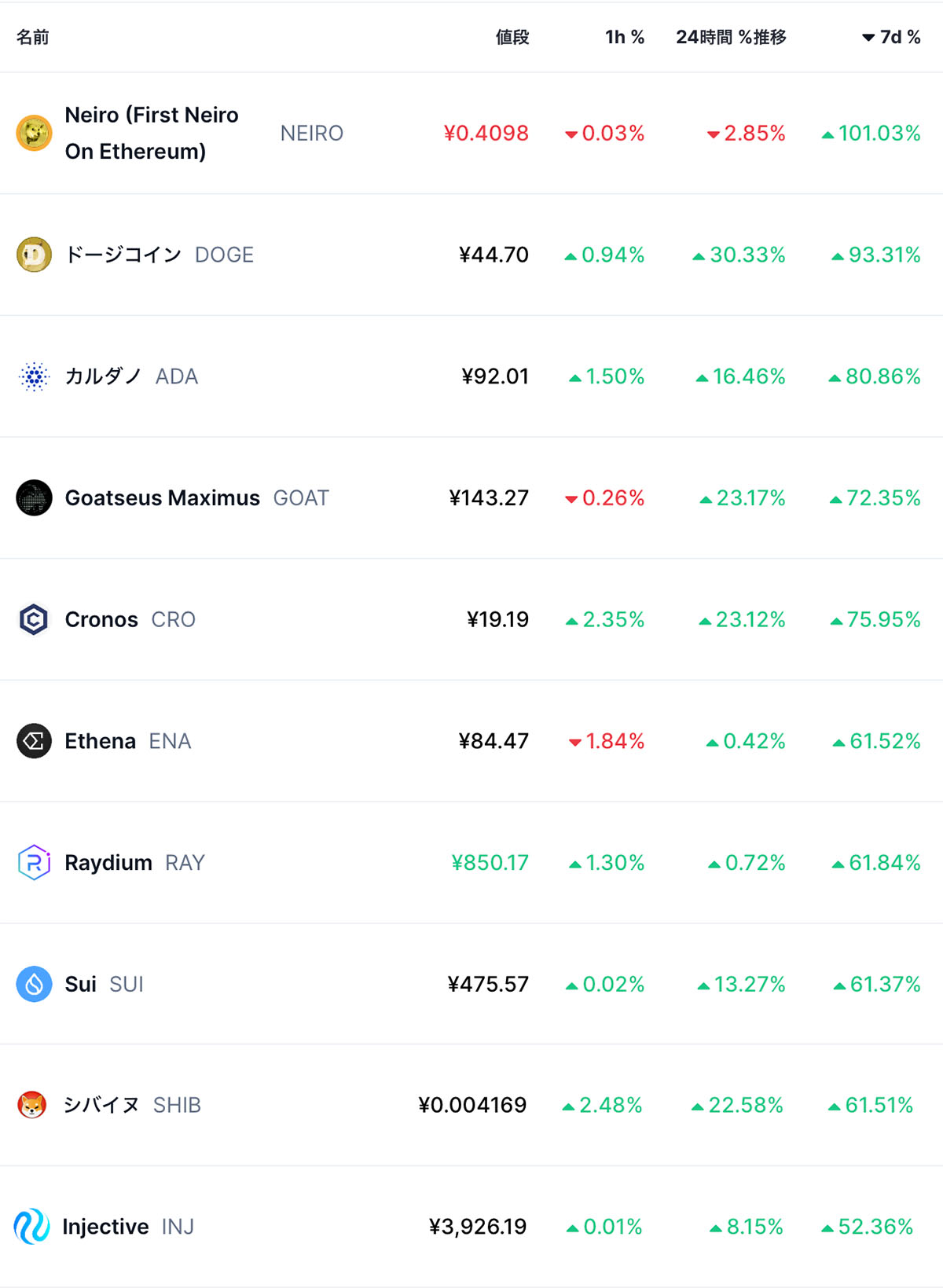Sort by the 7d % column header
This screenshot has height=1288, width=943.
tap(891, 37)
